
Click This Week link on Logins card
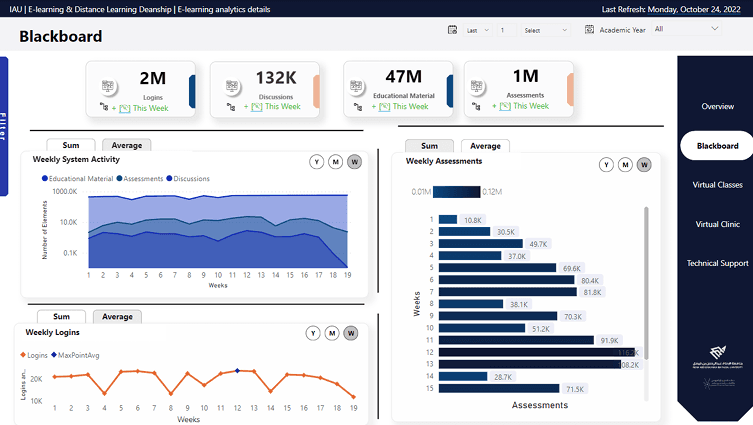pyautogui.click(x=150, y=108)
